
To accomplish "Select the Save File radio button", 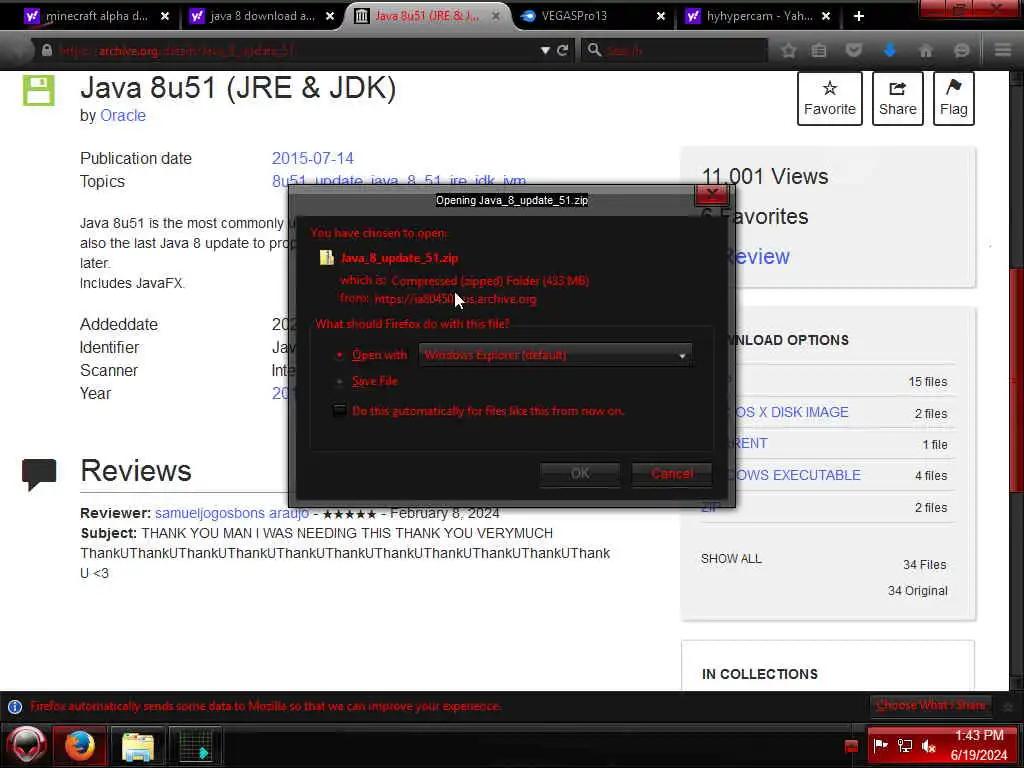I will [x=340, y=381].
